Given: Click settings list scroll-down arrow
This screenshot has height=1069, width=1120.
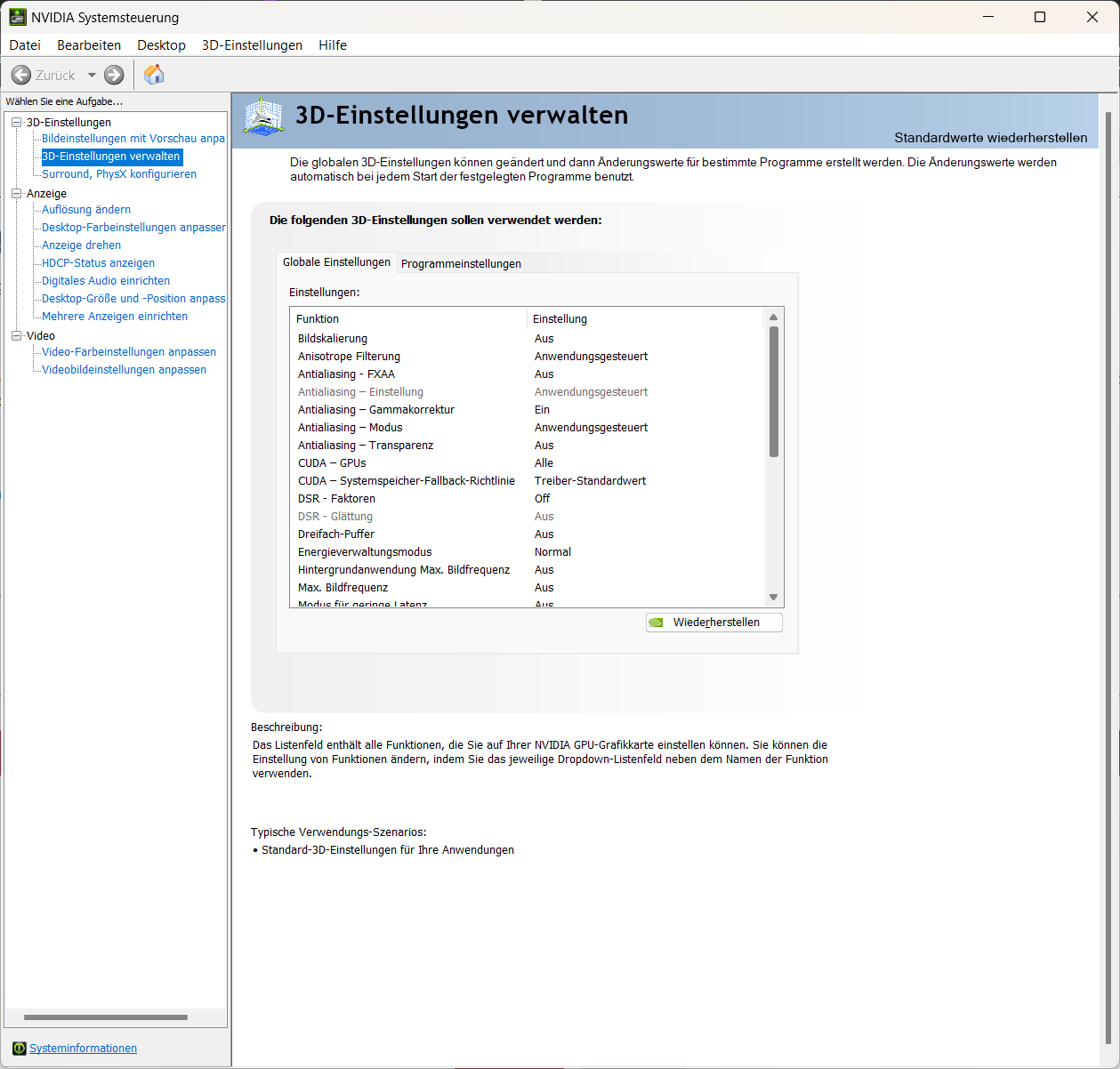Looking at the screenshot, I should tap(773, 598).
